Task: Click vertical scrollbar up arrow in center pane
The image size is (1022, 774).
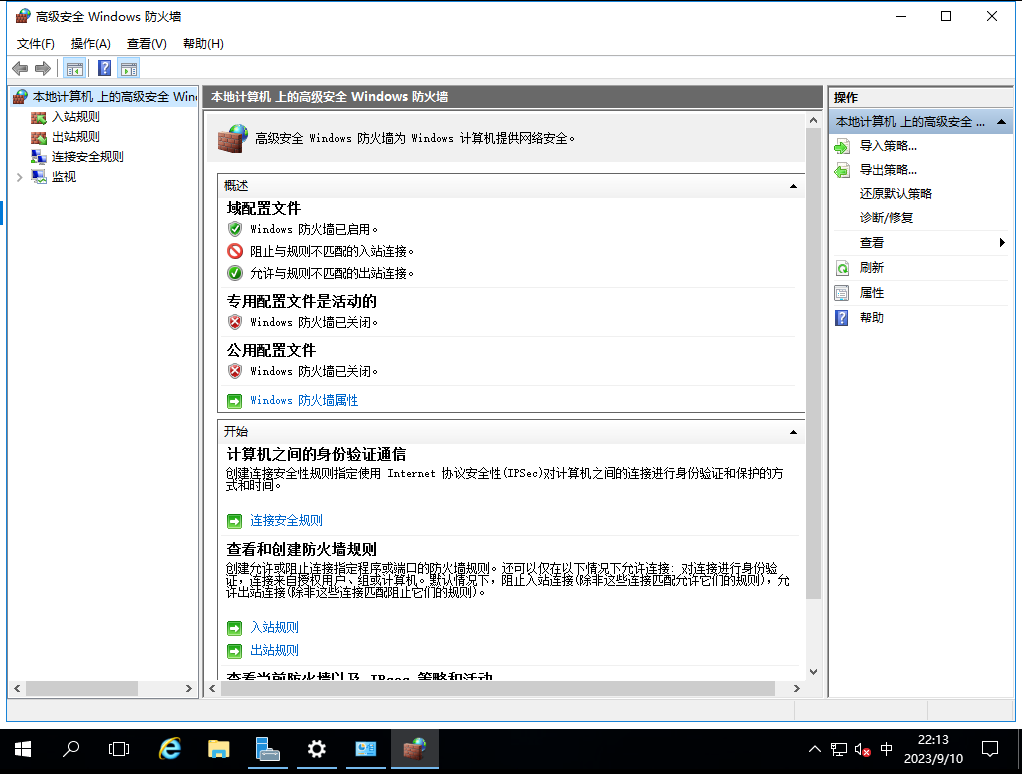Action: point(813,121)
